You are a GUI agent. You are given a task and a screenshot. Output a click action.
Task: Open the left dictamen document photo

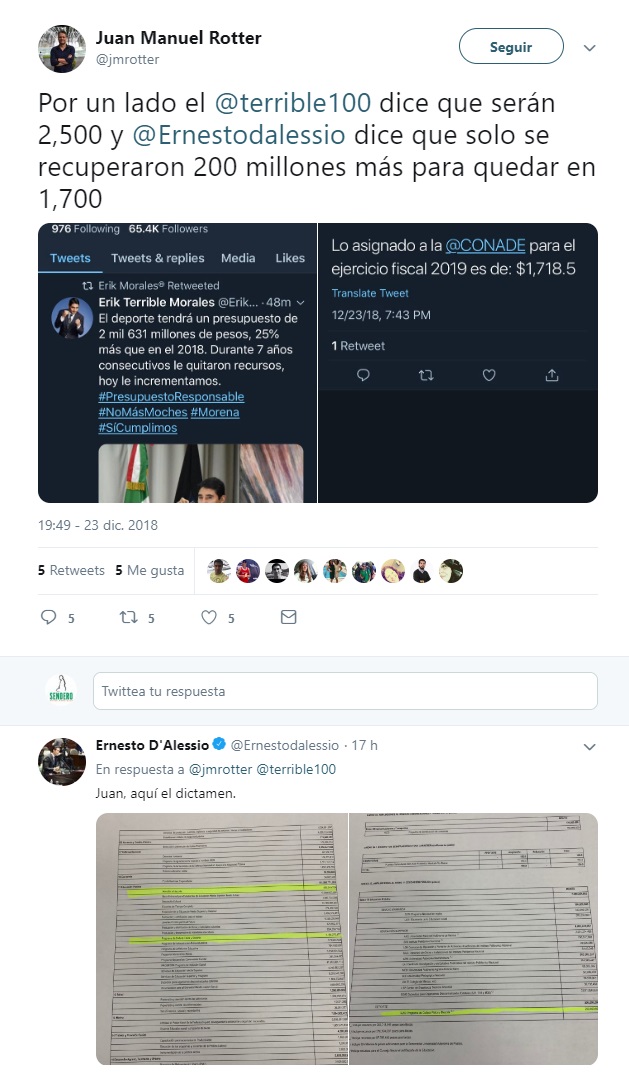coord(222,939)
